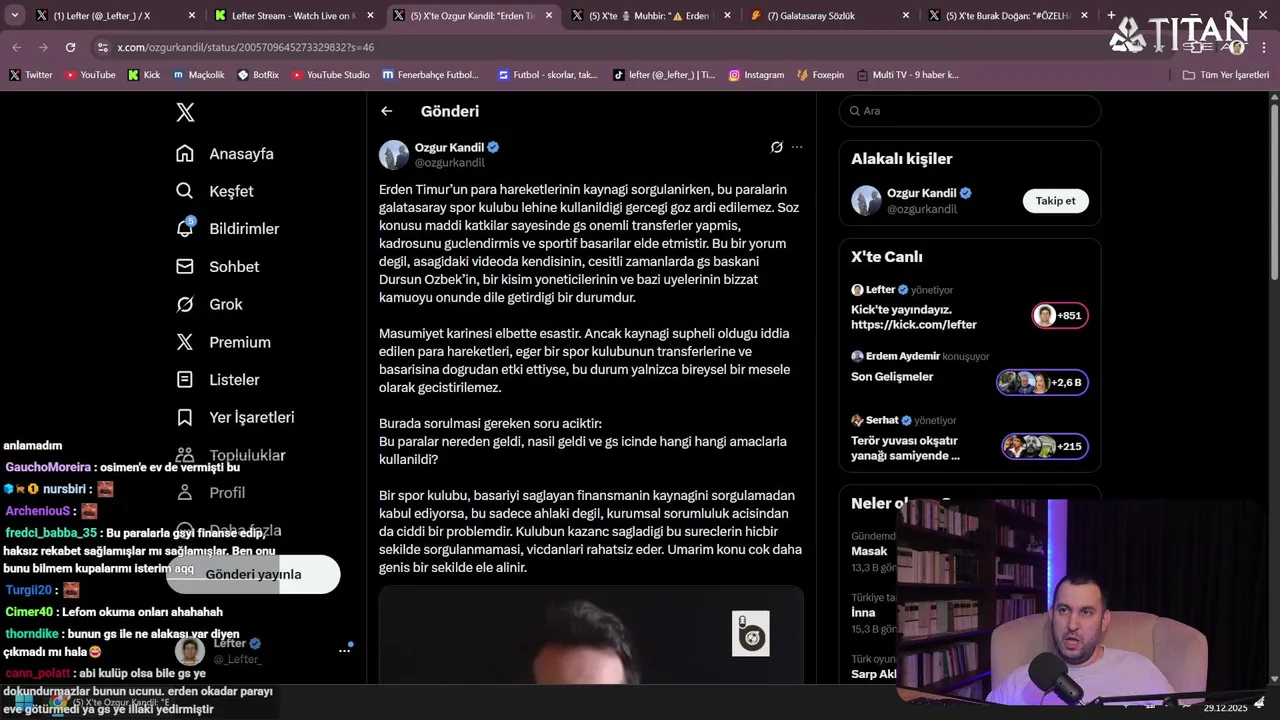Click Ozgur Kandil author name in post
This screenshot has width=1280, height=720.
tap(449, 147)
